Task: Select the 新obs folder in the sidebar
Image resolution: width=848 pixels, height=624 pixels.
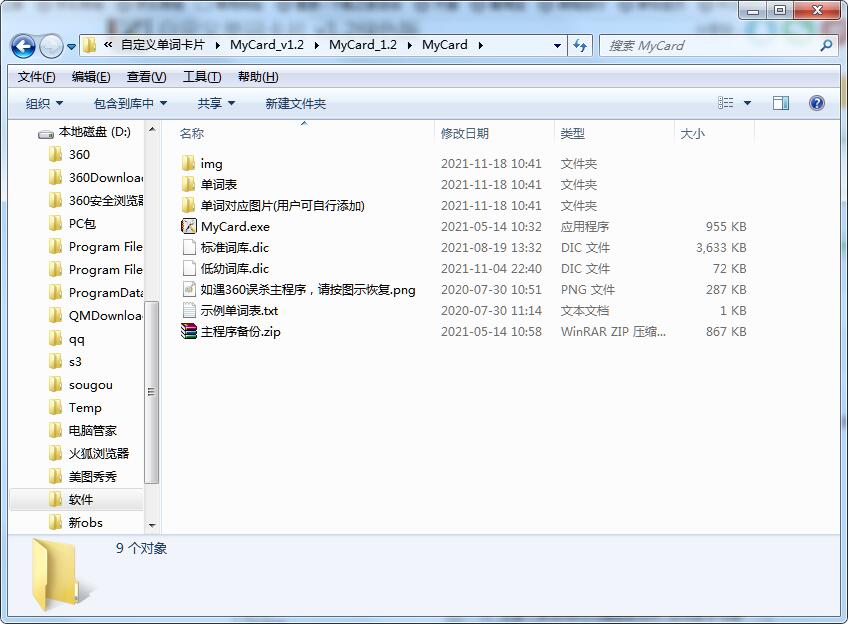Action: pyautogui.click(x=76, y=522)
